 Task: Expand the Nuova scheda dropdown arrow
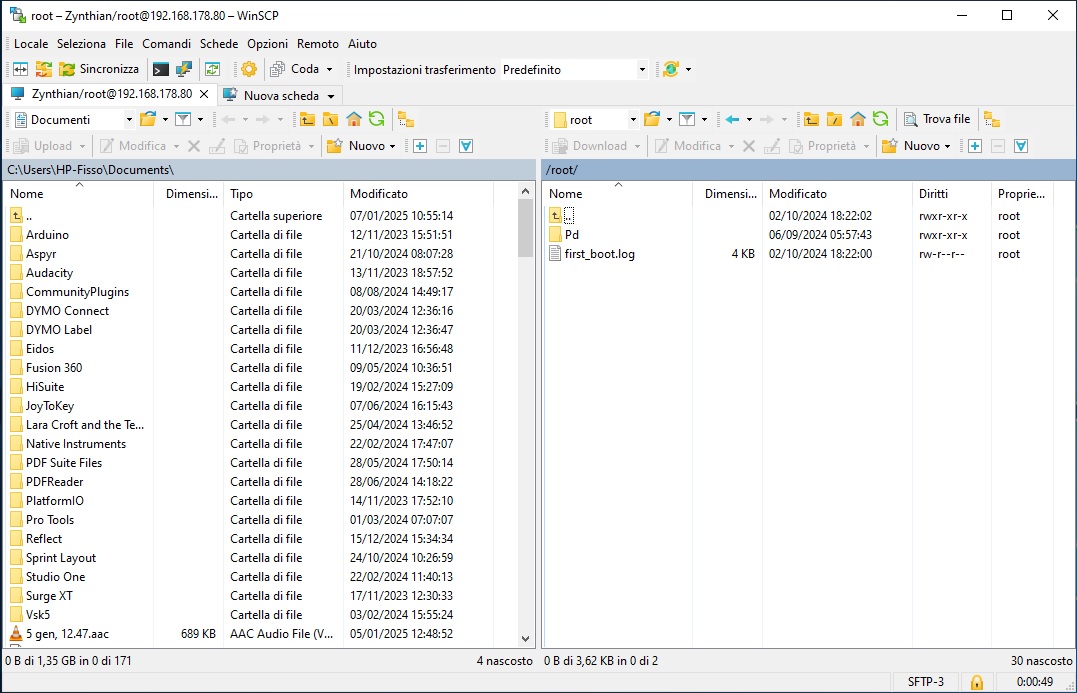(x=331, y=96)
